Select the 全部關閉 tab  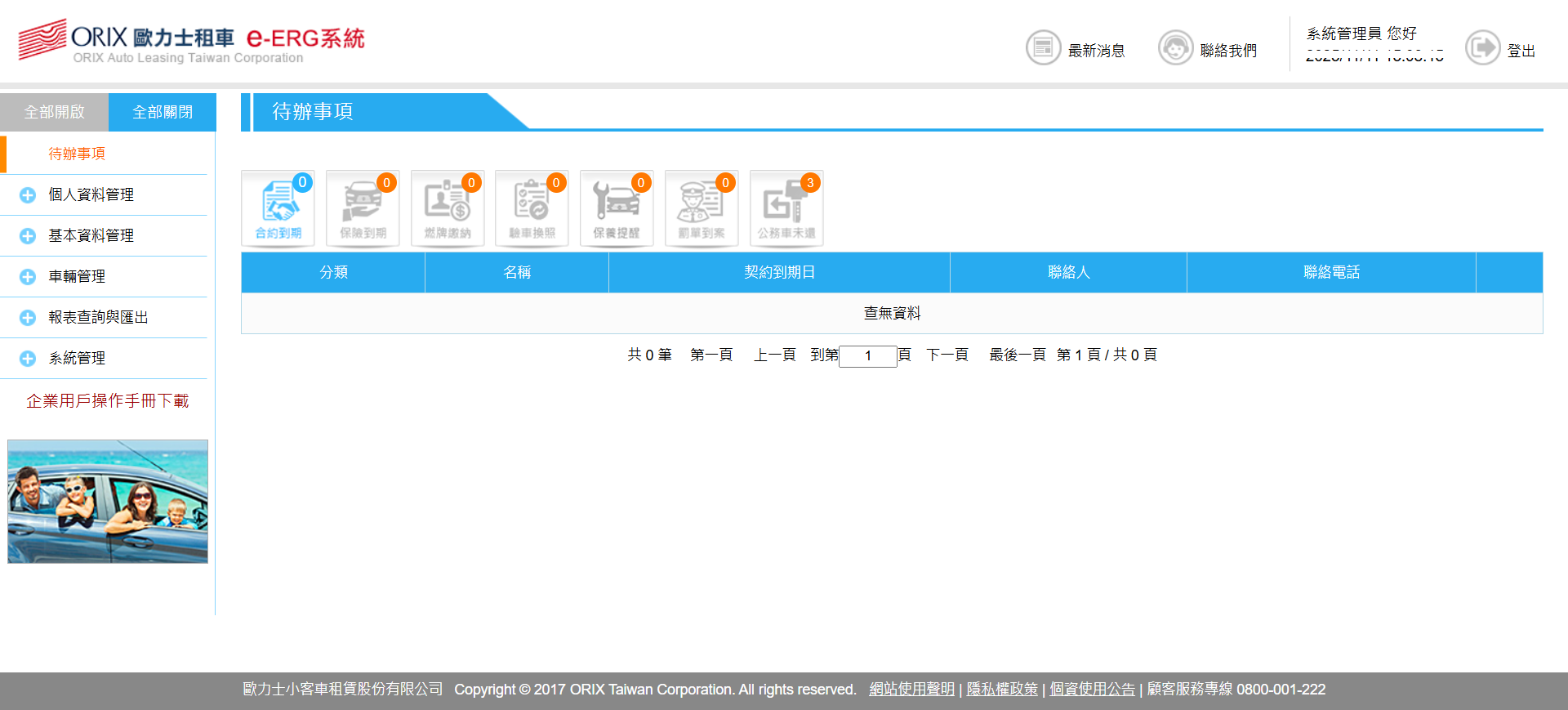163,112
